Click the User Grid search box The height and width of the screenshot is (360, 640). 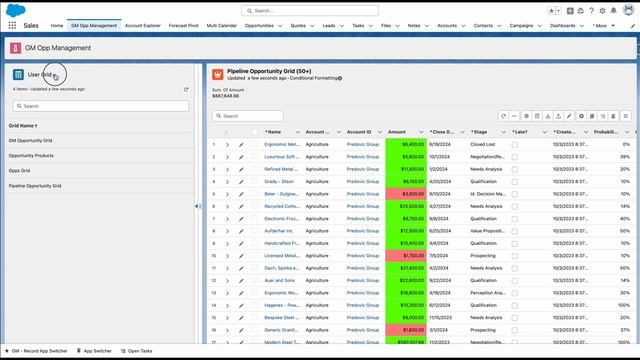[101, 106]
